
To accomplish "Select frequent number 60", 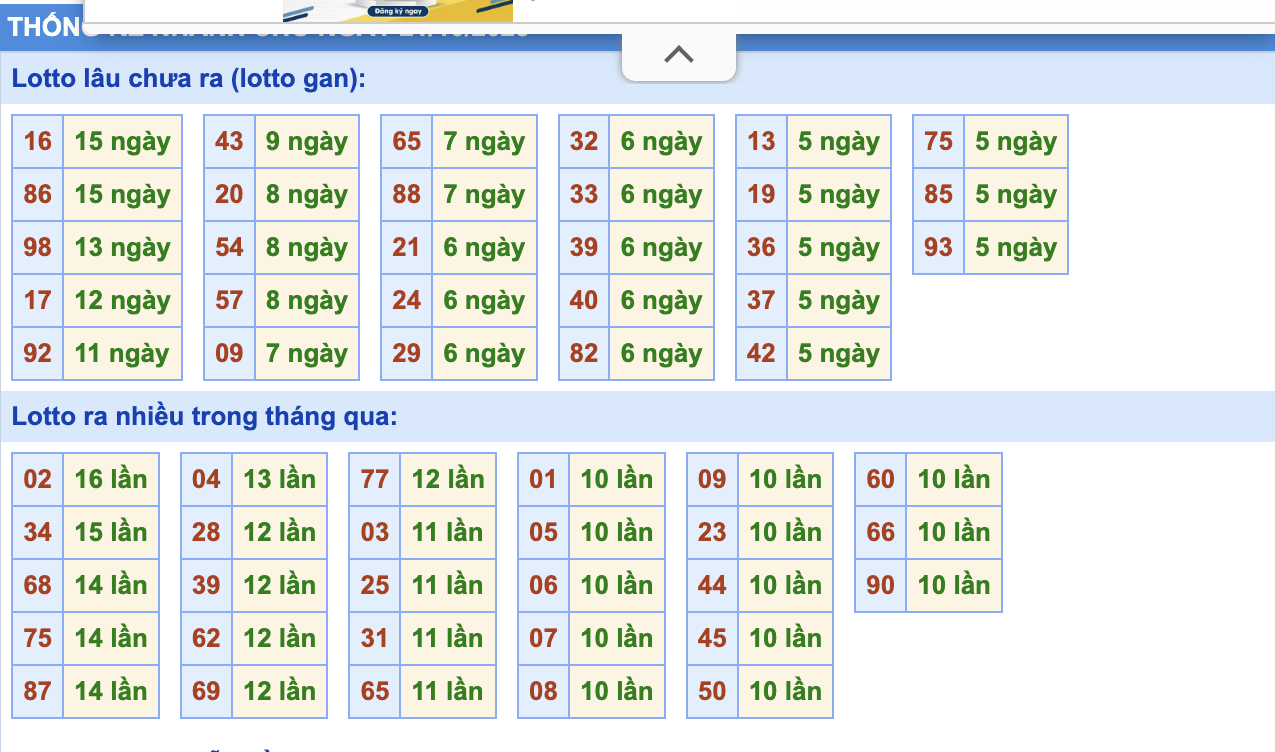I will (x=880, y=480).
